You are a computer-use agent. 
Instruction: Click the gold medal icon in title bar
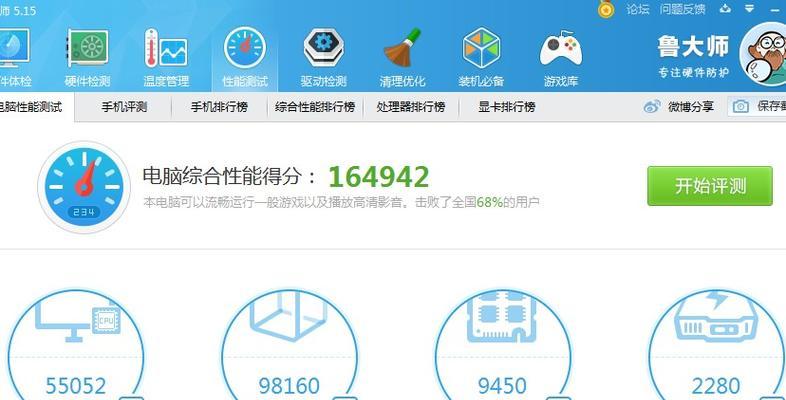click(x=606, y=9)
